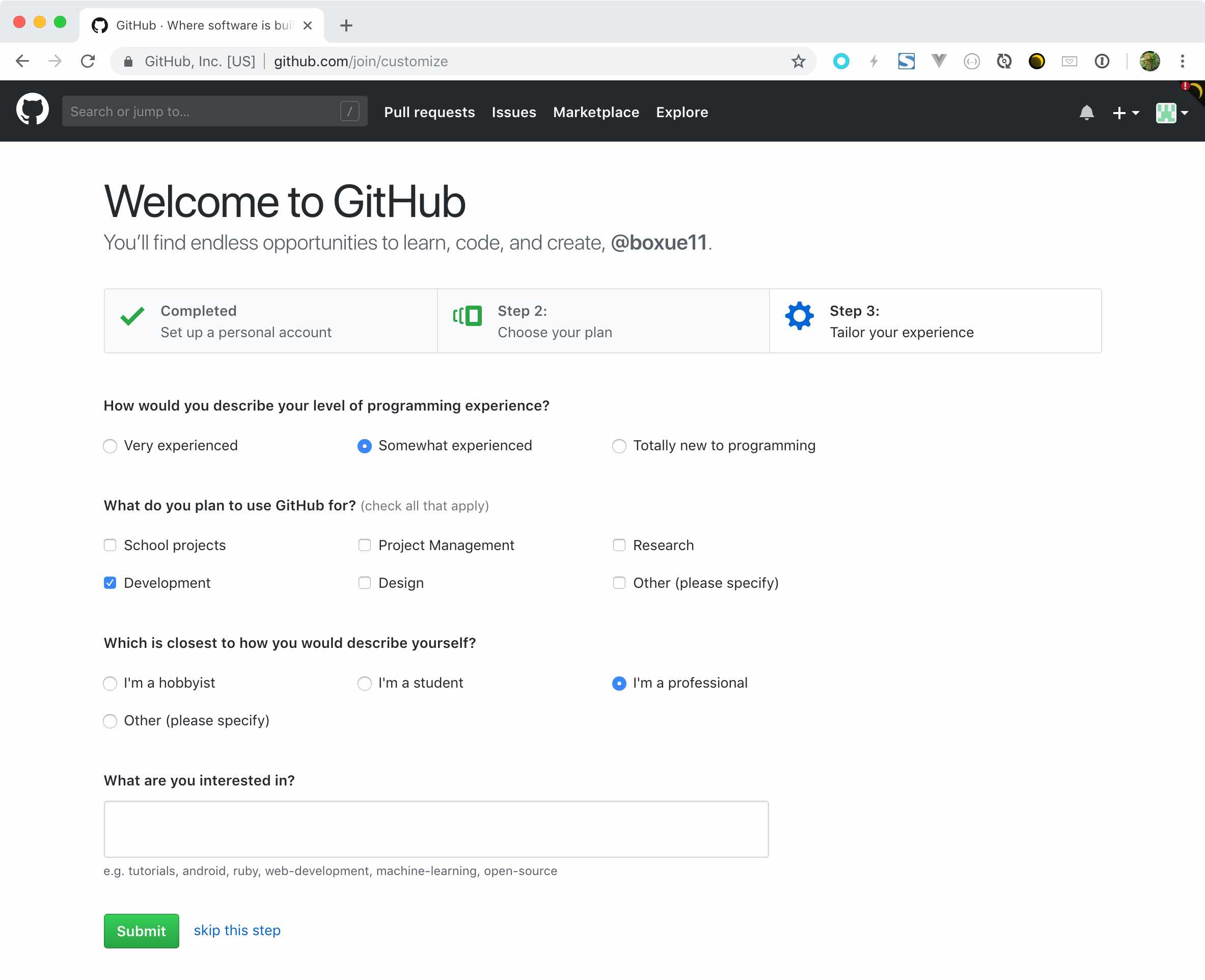View site security lock info
Viewport: 1205px width, 980px height.
128,61
